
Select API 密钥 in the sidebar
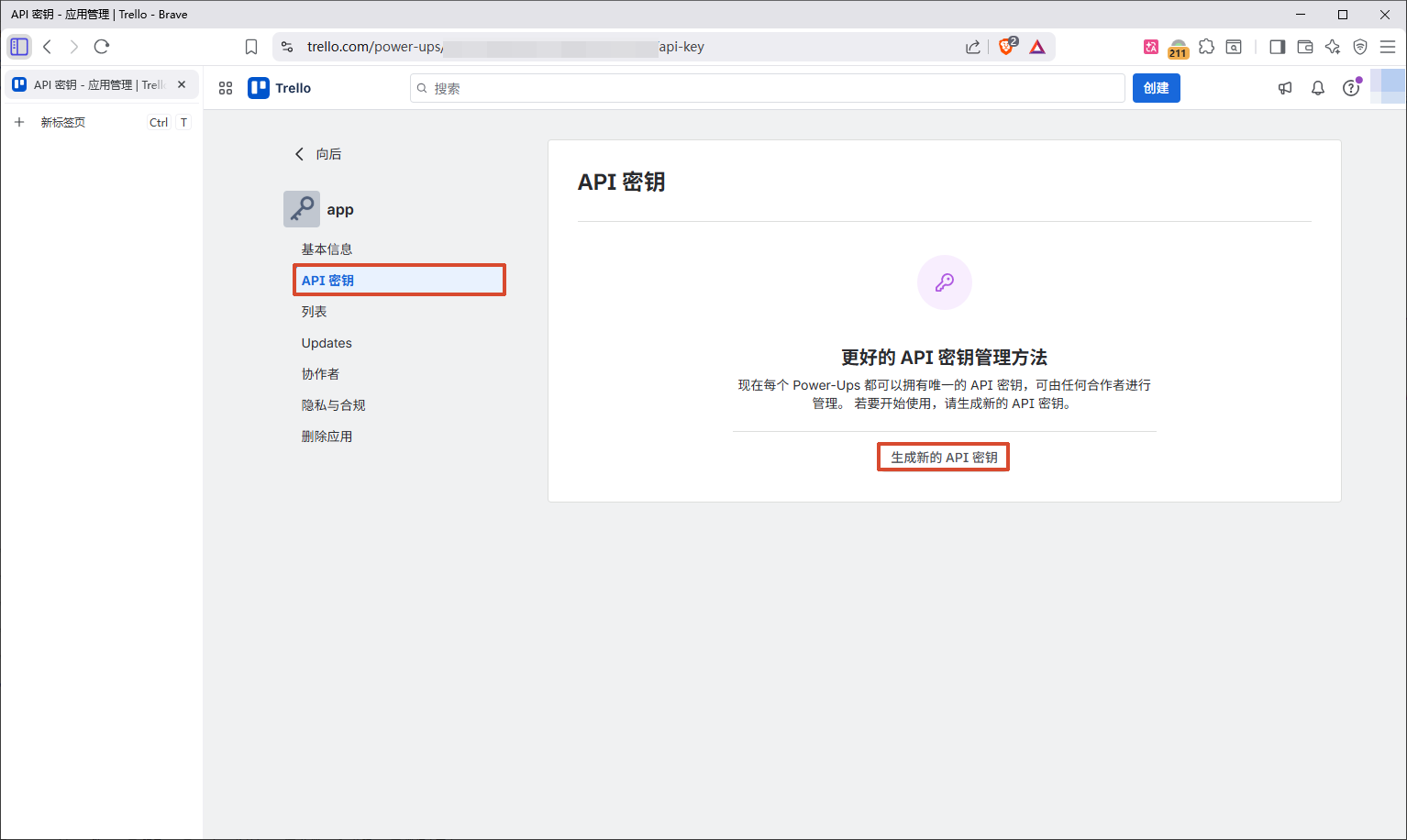pyautogui.click(x=399, y=281)
